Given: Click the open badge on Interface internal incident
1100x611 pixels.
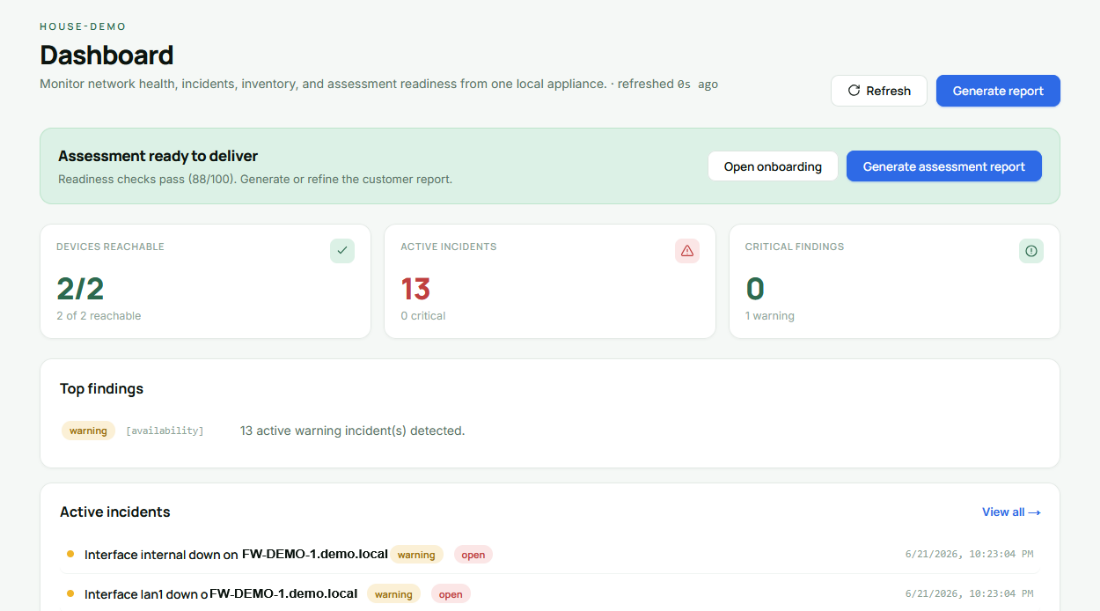Looking at the screenshot, I should [473, 554].
